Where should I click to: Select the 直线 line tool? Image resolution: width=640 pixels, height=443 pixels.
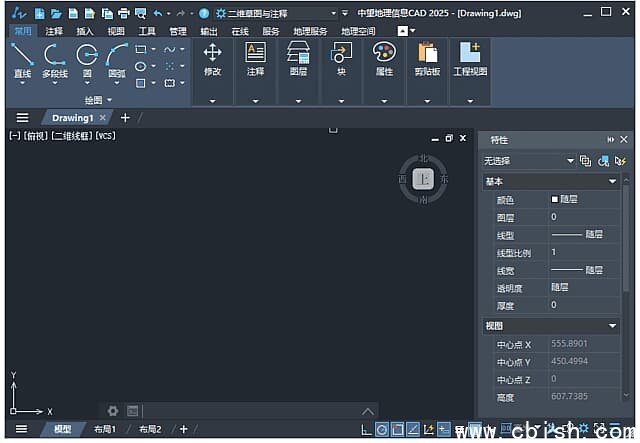pos(22,60)
